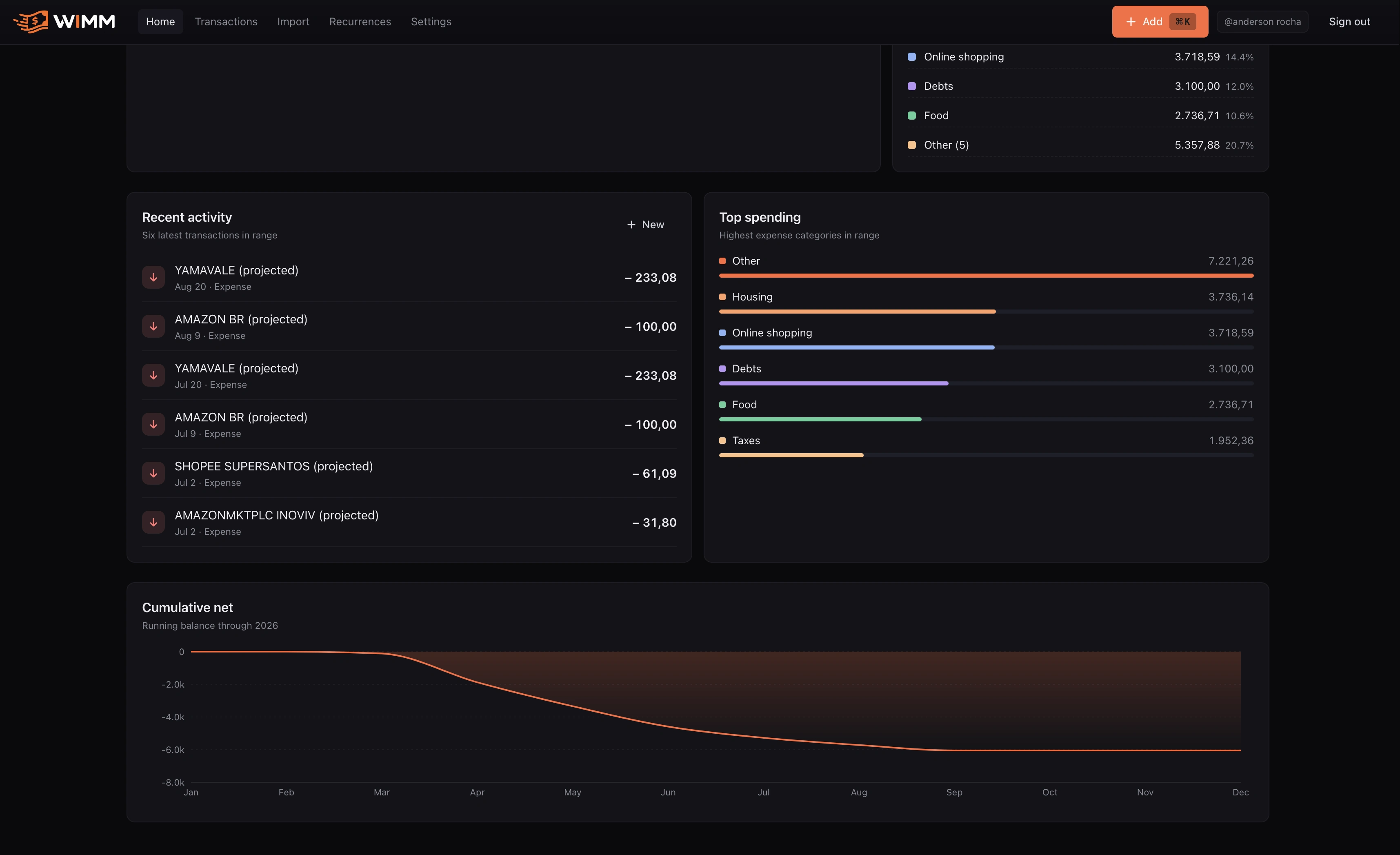Click expense arrow icon for YAMAVALE Aug 20
This screenshot has width=1400, height=855.
click(153, 277)
